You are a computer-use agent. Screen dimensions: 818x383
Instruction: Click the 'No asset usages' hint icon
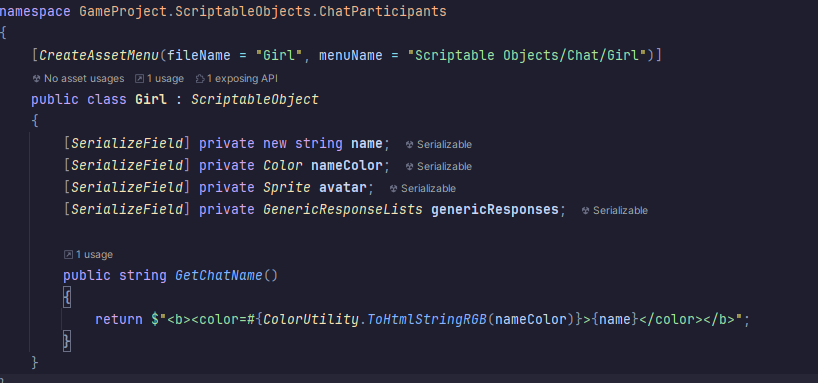coord(36,79)
